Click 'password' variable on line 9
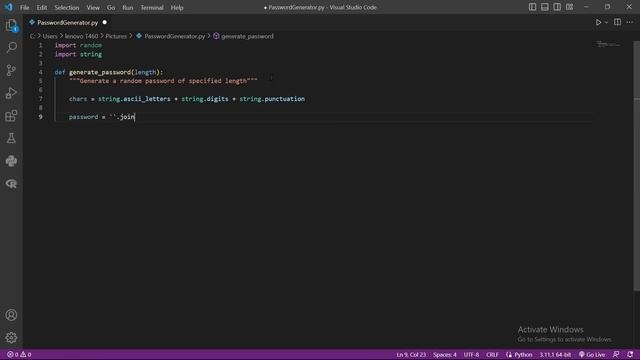The image size is (640, 360). (83, 117)
